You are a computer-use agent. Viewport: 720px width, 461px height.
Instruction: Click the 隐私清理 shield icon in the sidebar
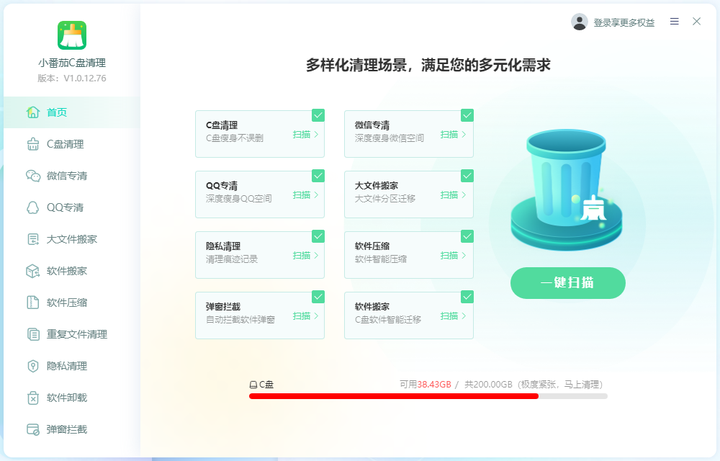point(33,366)
